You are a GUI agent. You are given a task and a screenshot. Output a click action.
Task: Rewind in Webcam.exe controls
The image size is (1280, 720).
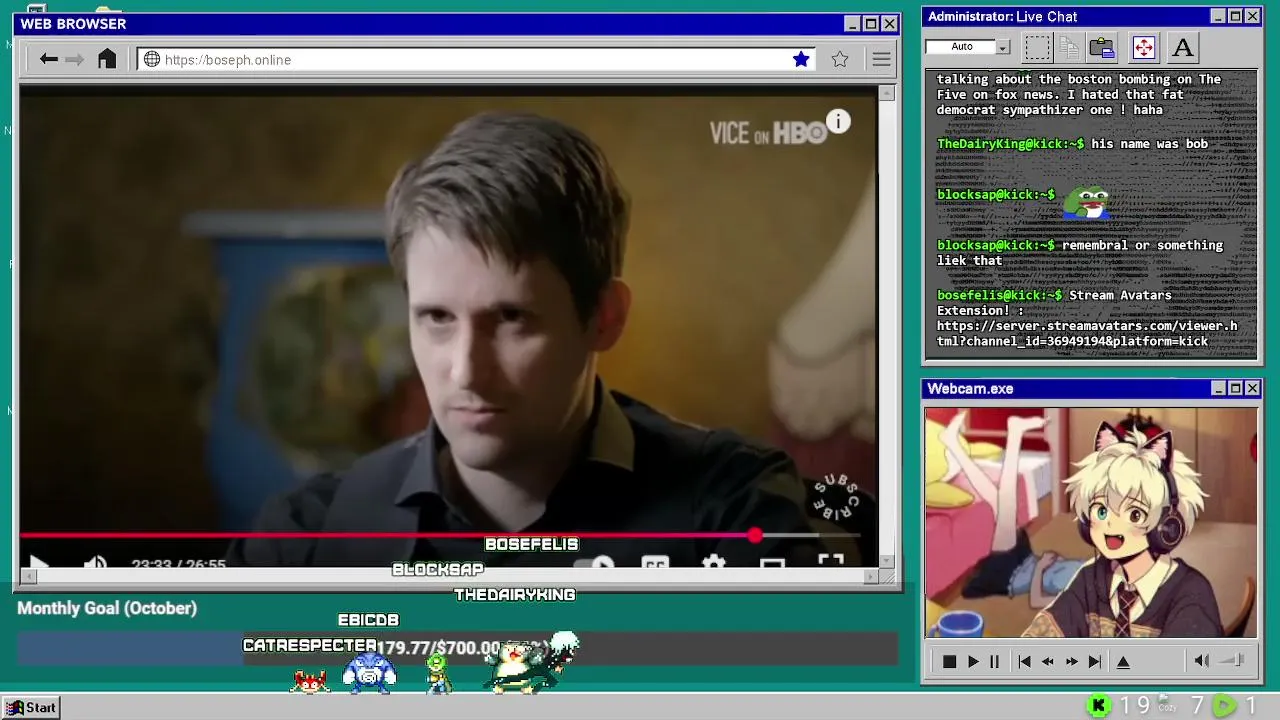(1048, 661)
